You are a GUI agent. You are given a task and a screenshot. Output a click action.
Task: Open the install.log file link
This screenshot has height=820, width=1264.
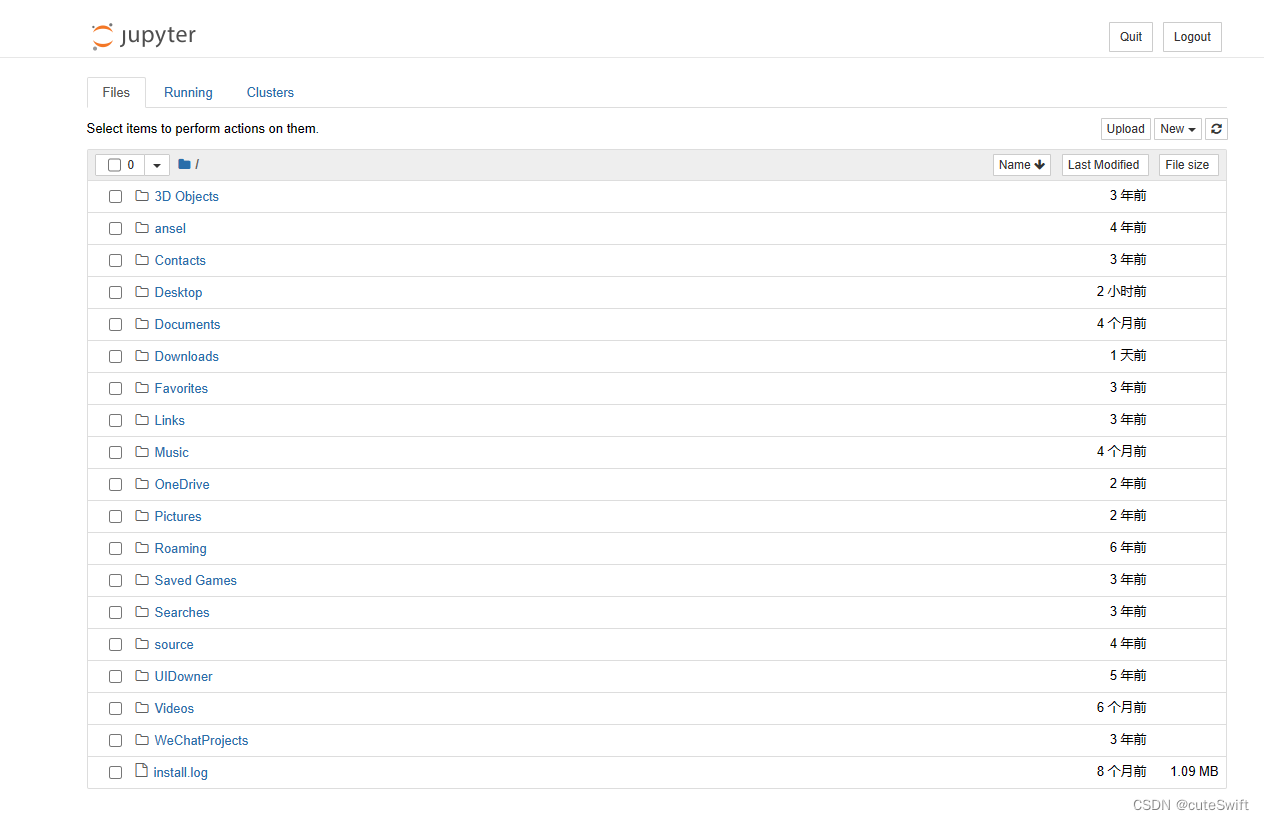(181, 772)
